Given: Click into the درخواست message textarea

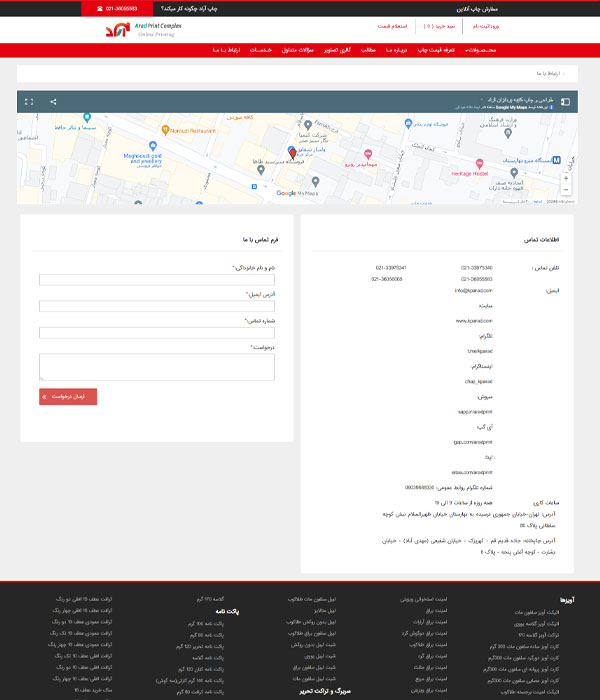Looking at the screenshot, I should click(x=156, y=366).
